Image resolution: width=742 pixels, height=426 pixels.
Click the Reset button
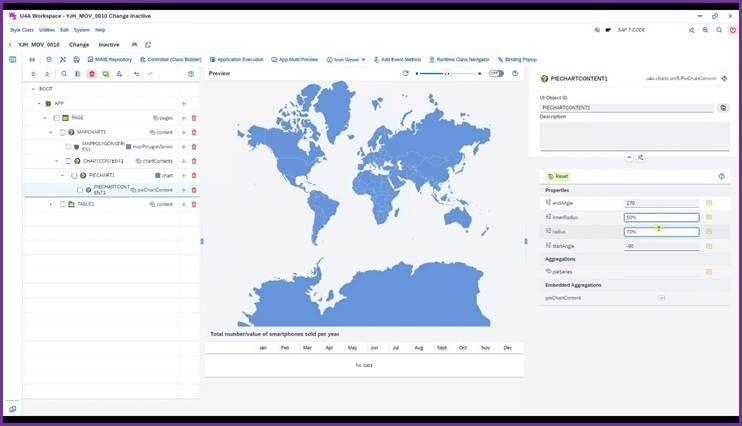558,176
